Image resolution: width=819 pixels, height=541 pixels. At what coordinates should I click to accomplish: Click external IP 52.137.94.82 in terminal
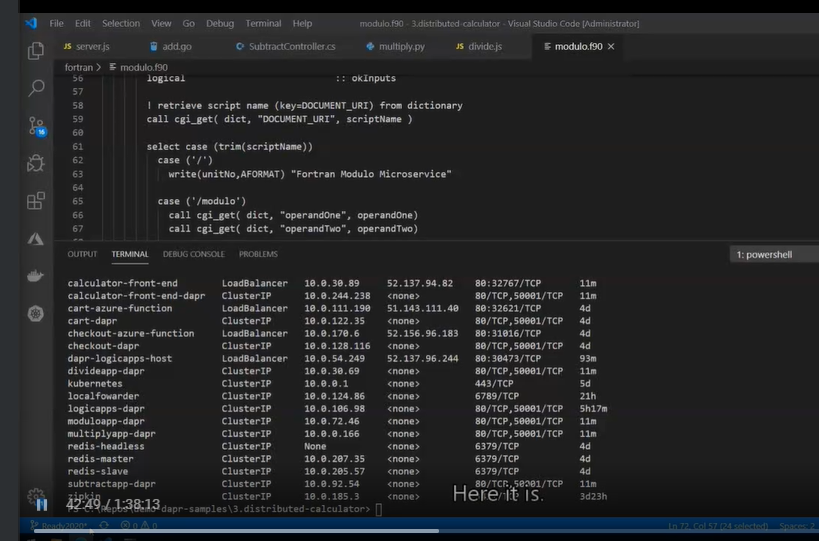click(419, 283)
